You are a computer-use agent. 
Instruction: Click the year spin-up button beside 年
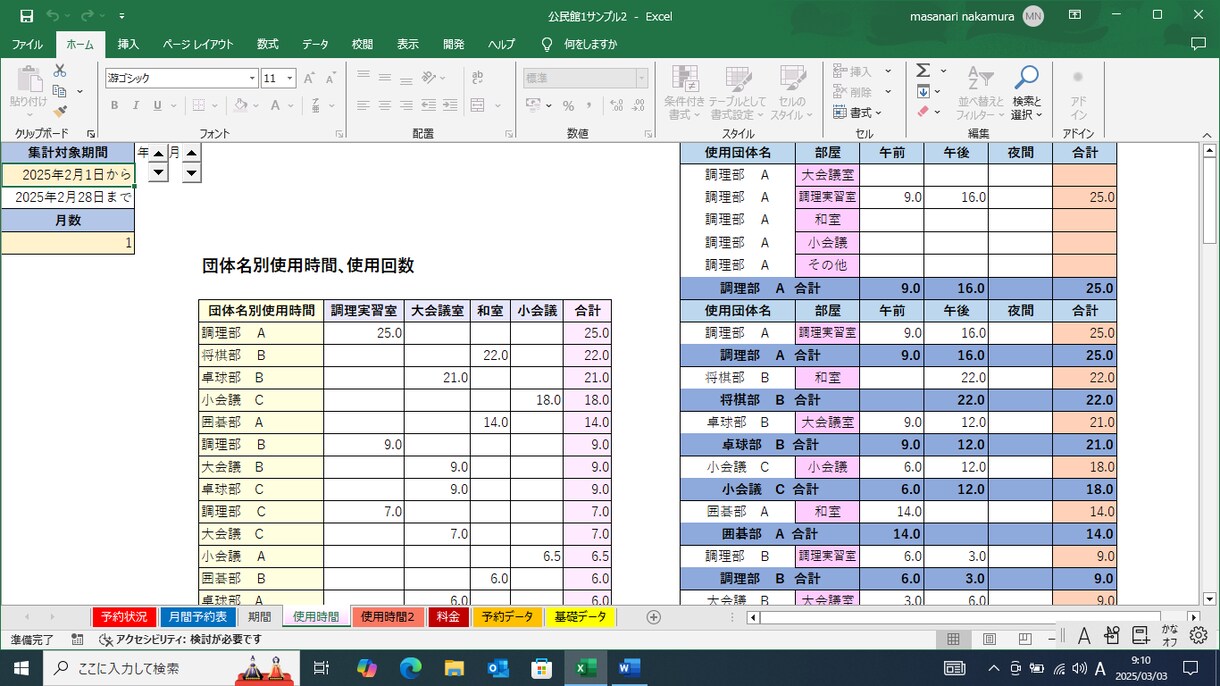pos(159,153)
